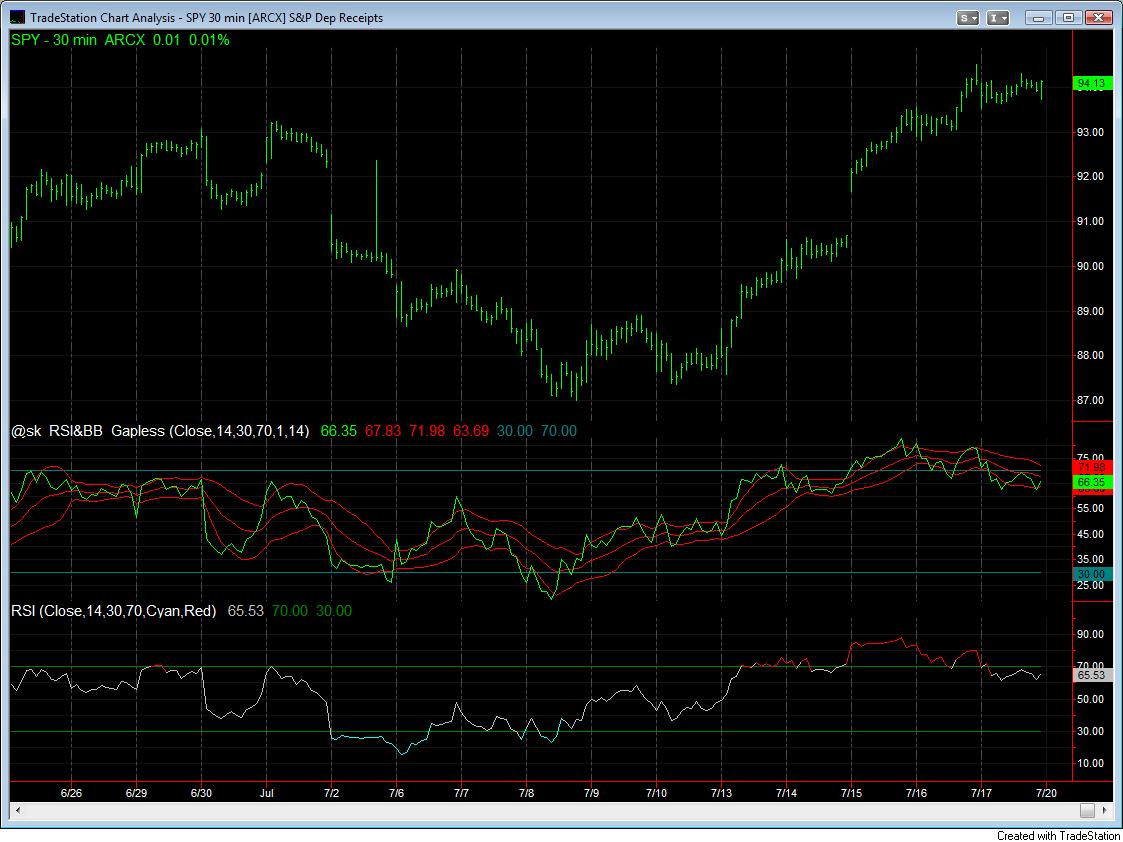This screenshot has height=842, width=1123.
Task: Select the 94.13 current price label
Action: click(1091, 84)
